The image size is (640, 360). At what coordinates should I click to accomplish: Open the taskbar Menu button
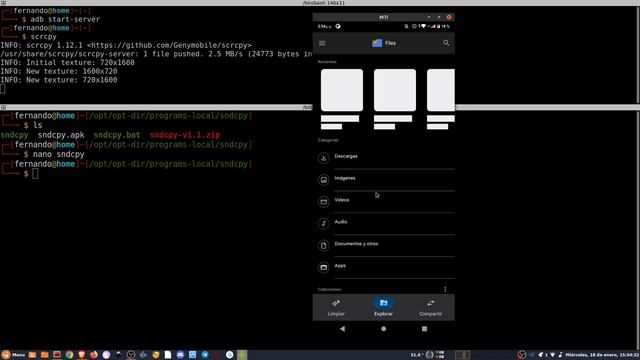(13, 355)
